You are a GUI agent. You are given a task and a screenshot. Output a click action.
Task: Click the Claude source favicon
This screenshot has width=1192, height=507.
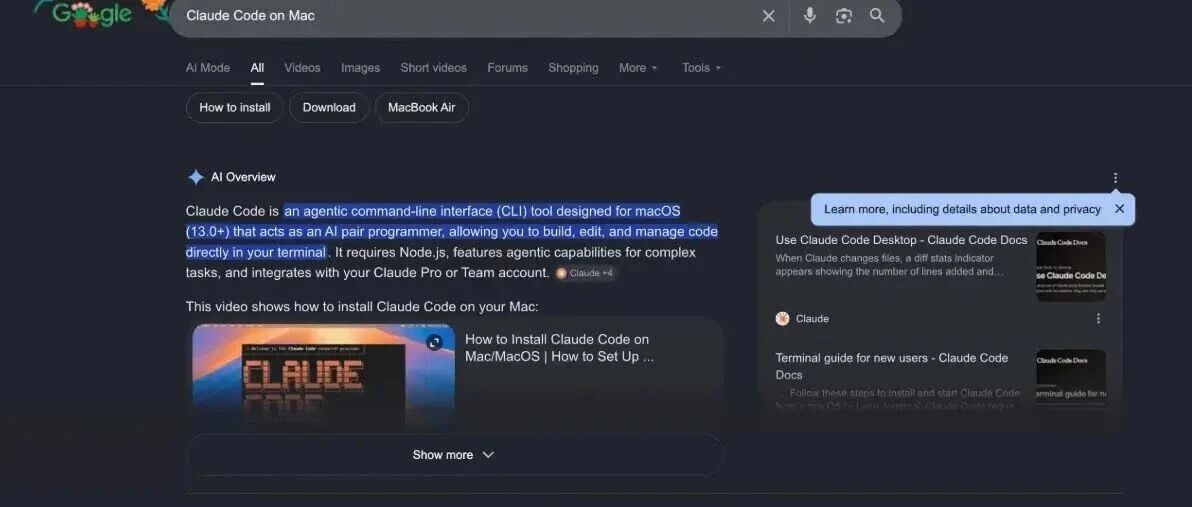pos(782,318)
